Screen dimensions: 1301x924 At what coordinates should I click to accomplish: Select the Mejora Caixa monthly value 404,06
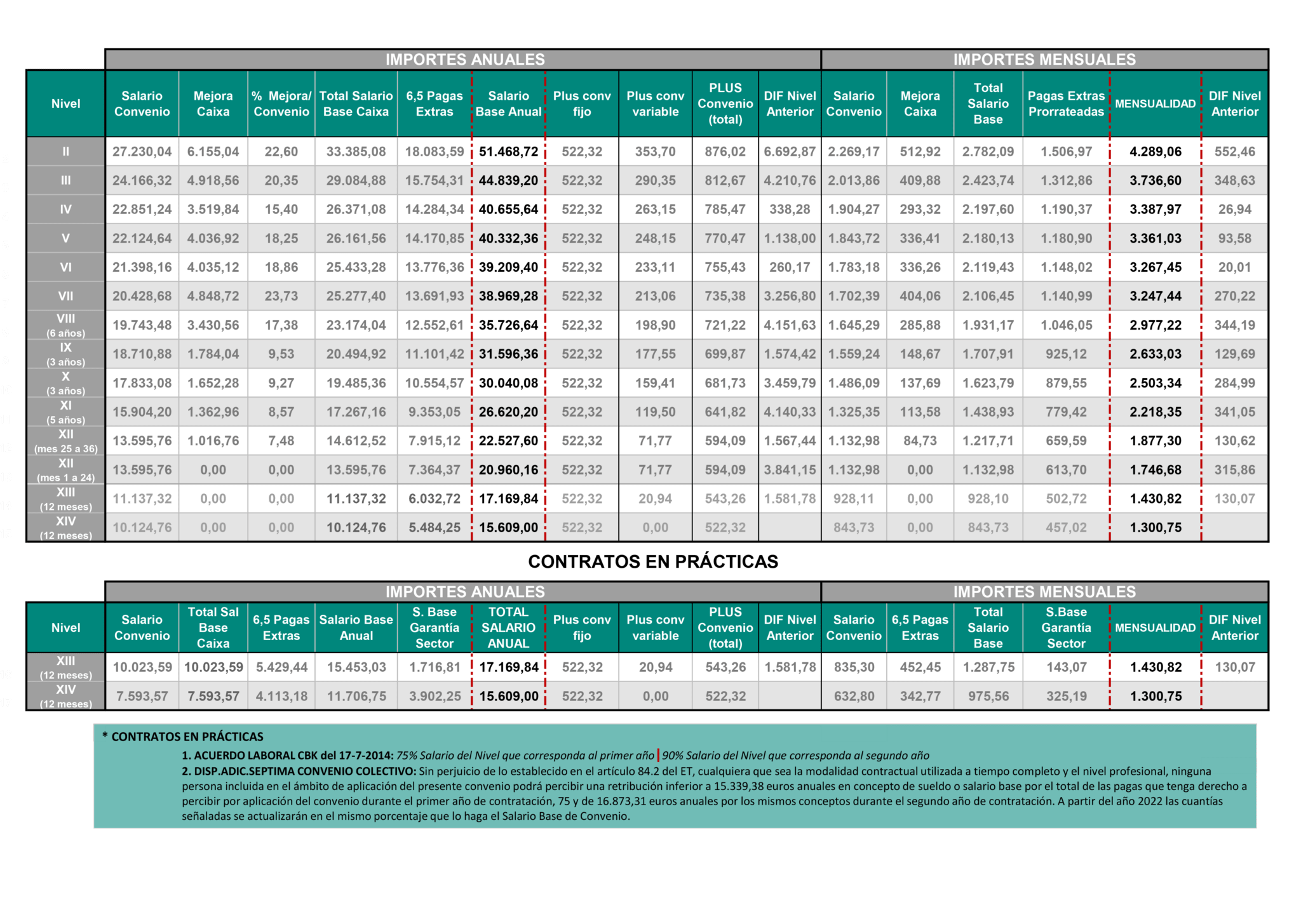(920, 297)
